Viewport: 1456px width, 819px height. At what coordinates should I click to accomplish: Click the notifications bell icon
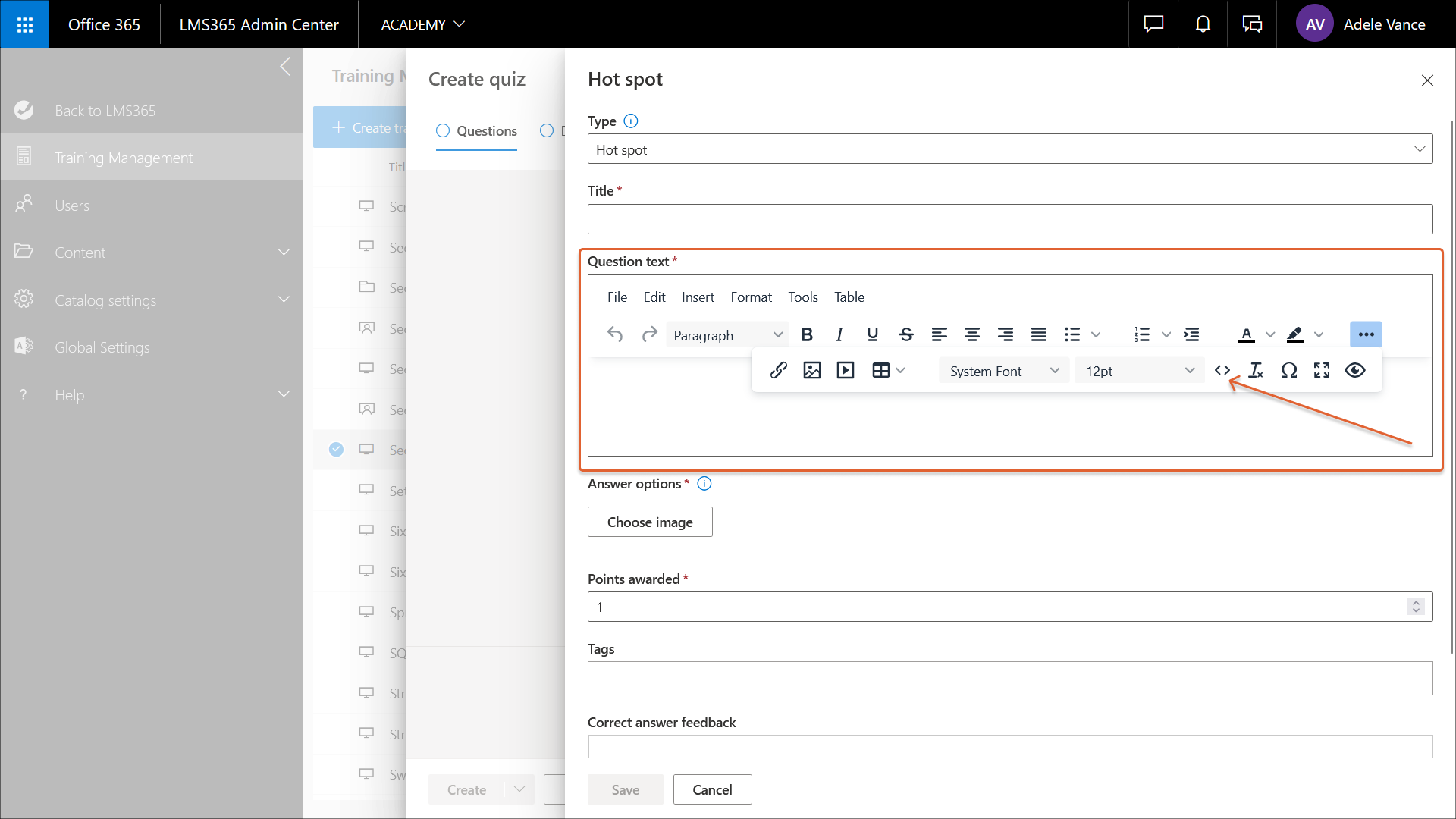(x=1203, y=24)
